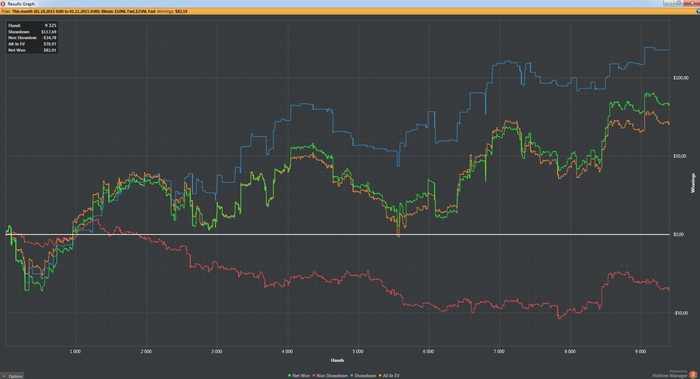The height and width of the screenshot is (379, 700).
Task: Click the Hands axis title
Action: click(337, 360)
